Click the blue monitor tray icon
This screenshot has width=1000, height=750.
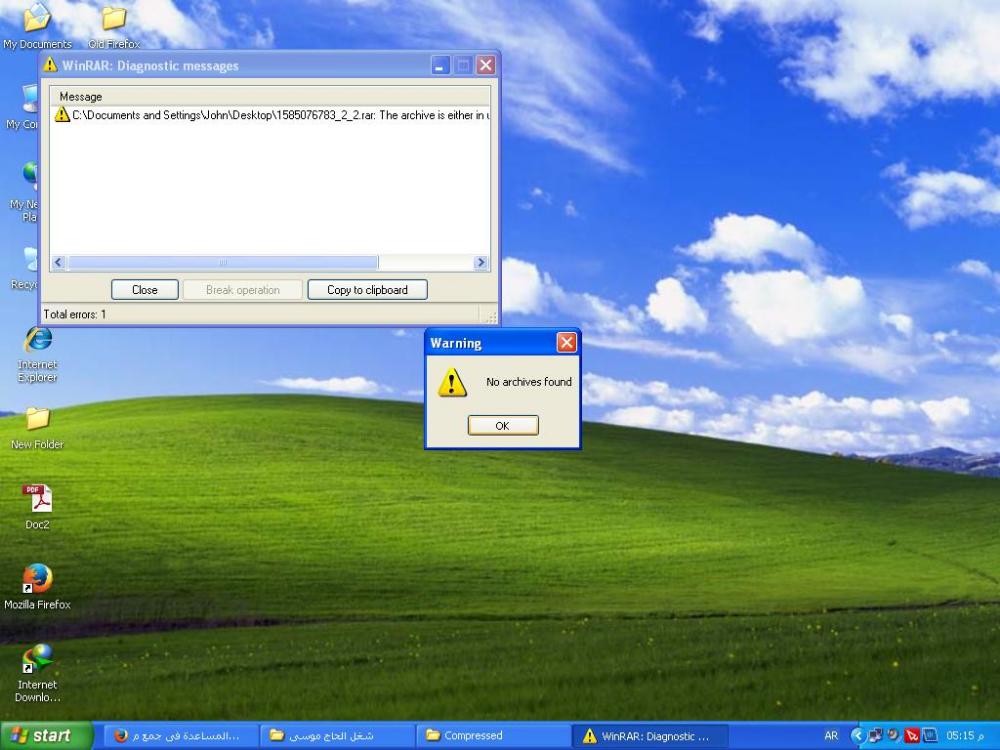point(930,735)
